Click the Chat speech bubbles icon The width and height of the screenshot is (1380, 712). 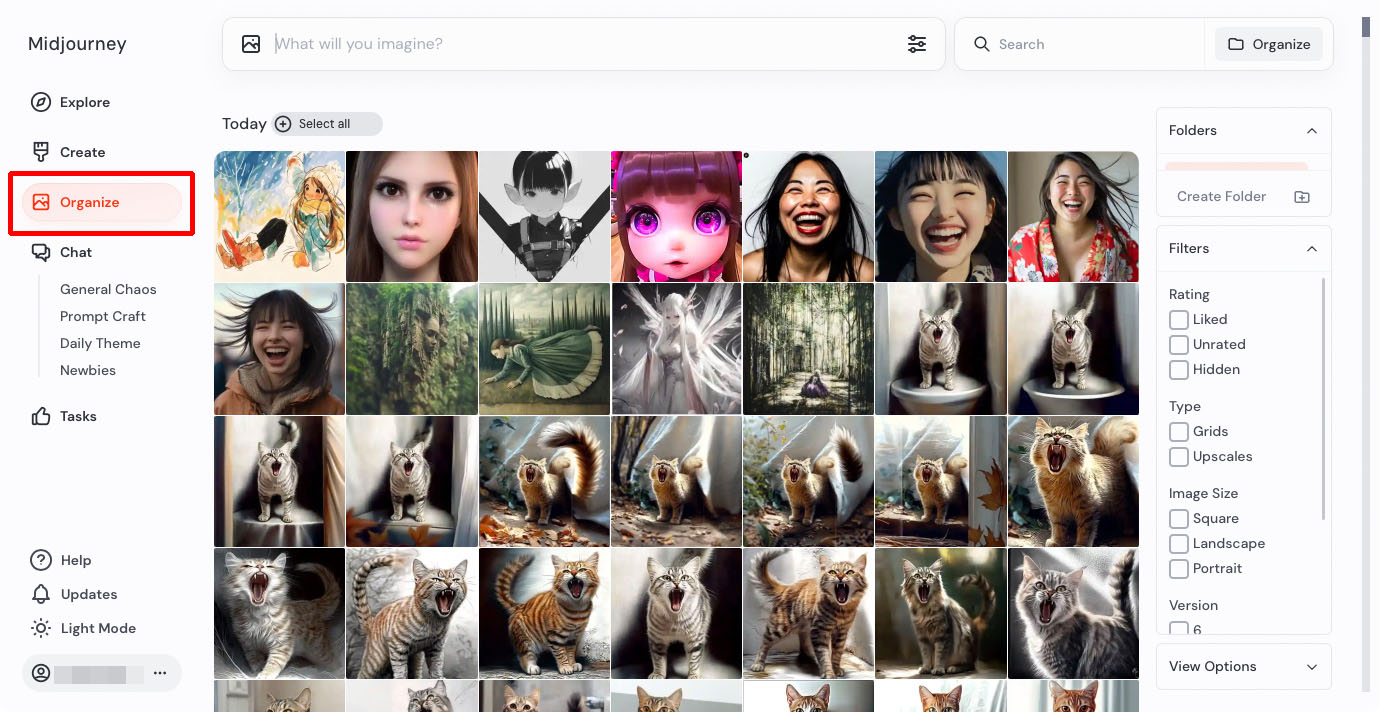click(41, 252)
